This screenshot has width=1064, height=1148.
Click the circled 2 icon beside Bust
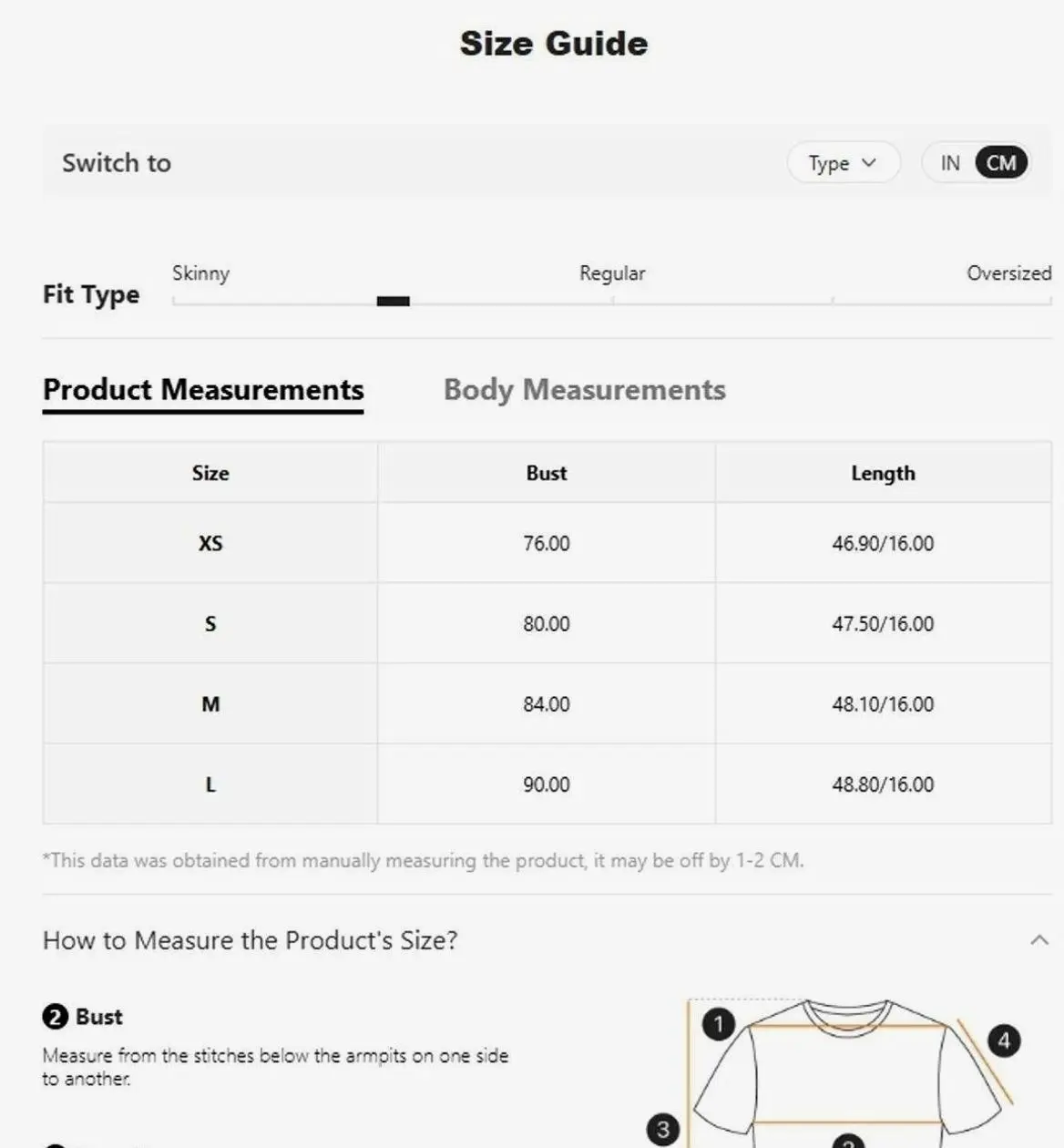coord(56,1017)
